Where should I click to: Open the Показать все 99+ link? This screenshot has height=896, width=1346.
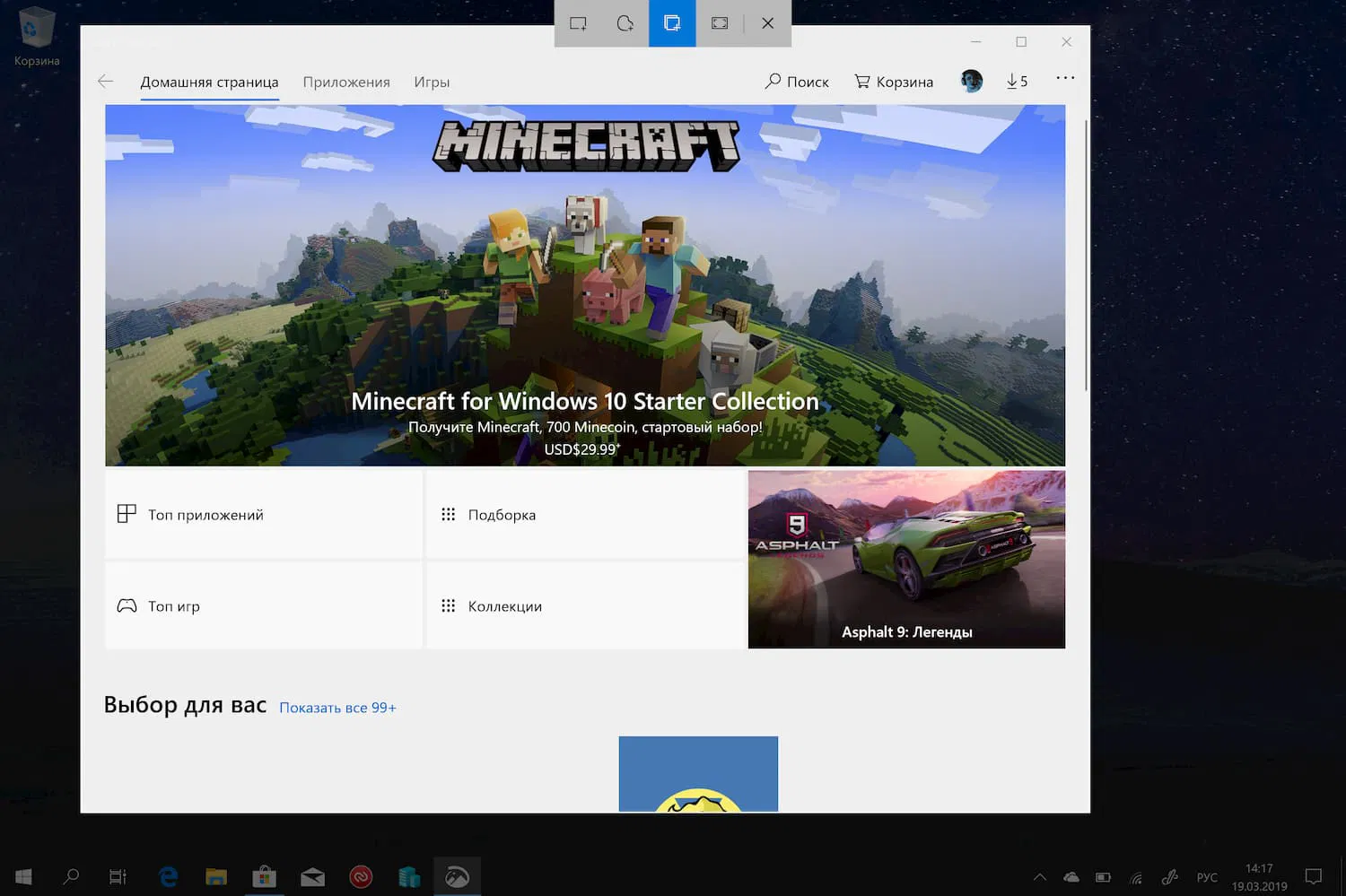pos(337,708)
